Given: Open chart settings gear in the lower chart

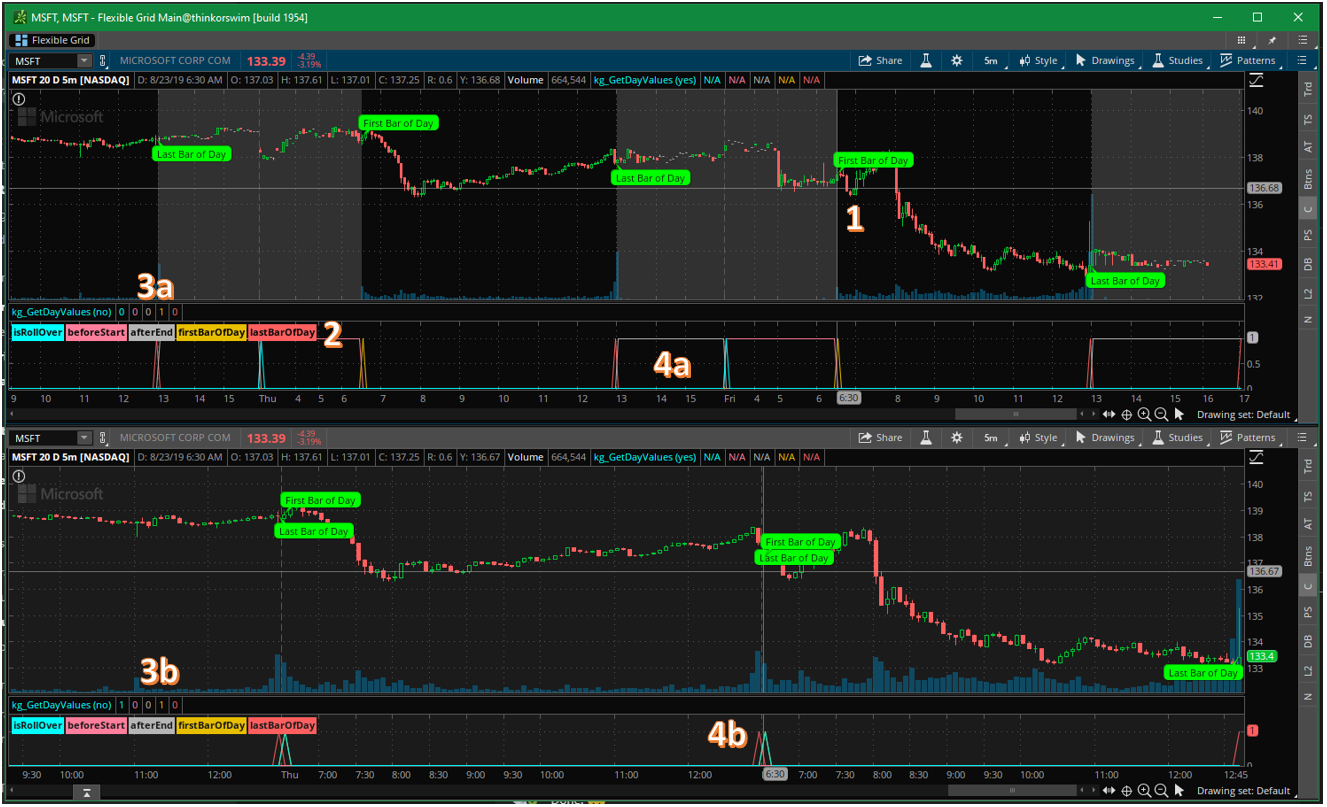Looking at the screenshot, I should [957, 438].
